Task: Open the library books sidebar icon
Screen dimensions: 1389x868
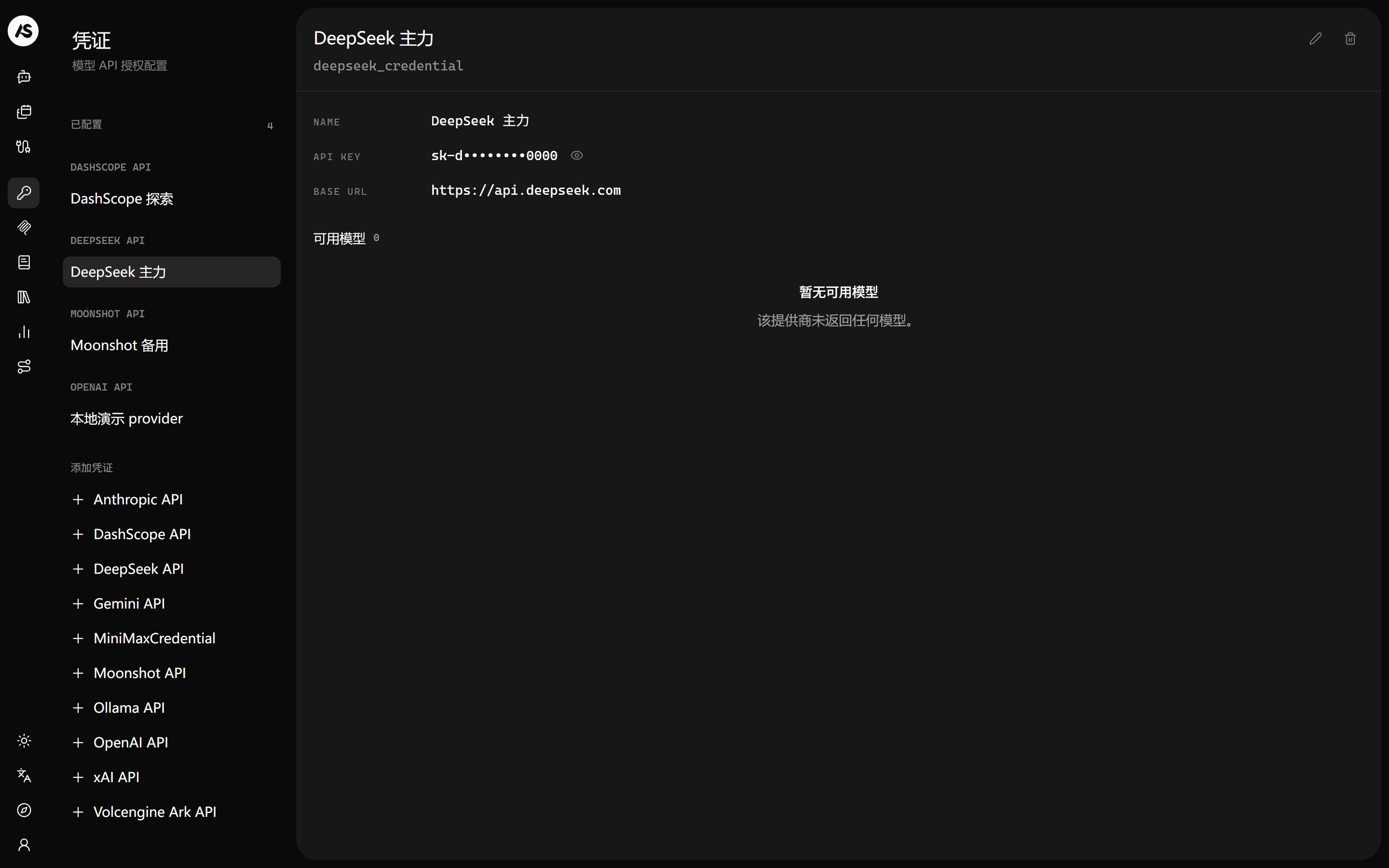Action: (x=24, y=298)
